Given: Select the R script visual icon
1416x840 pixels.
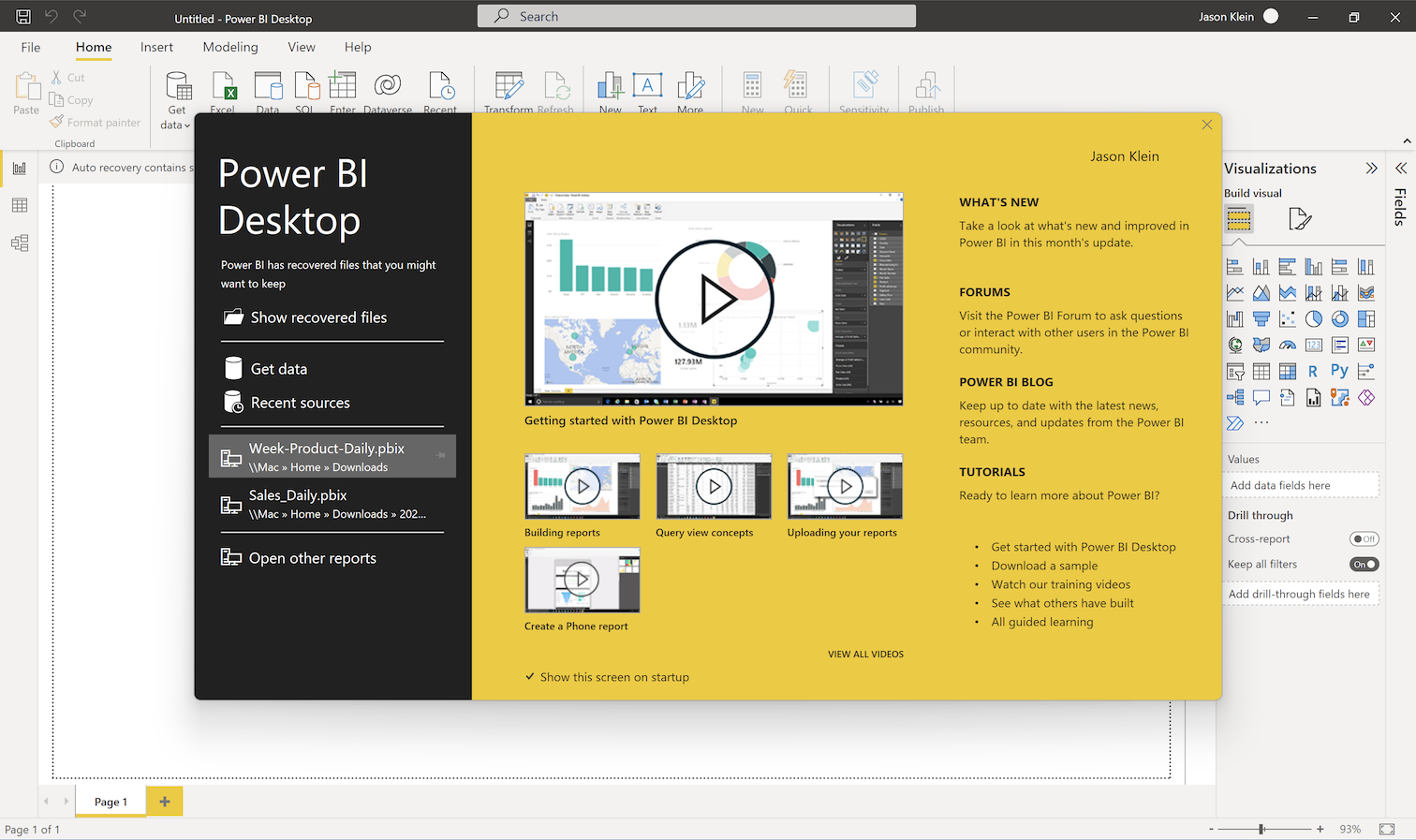Looking at the screenshot, I should click(1313, 372).
